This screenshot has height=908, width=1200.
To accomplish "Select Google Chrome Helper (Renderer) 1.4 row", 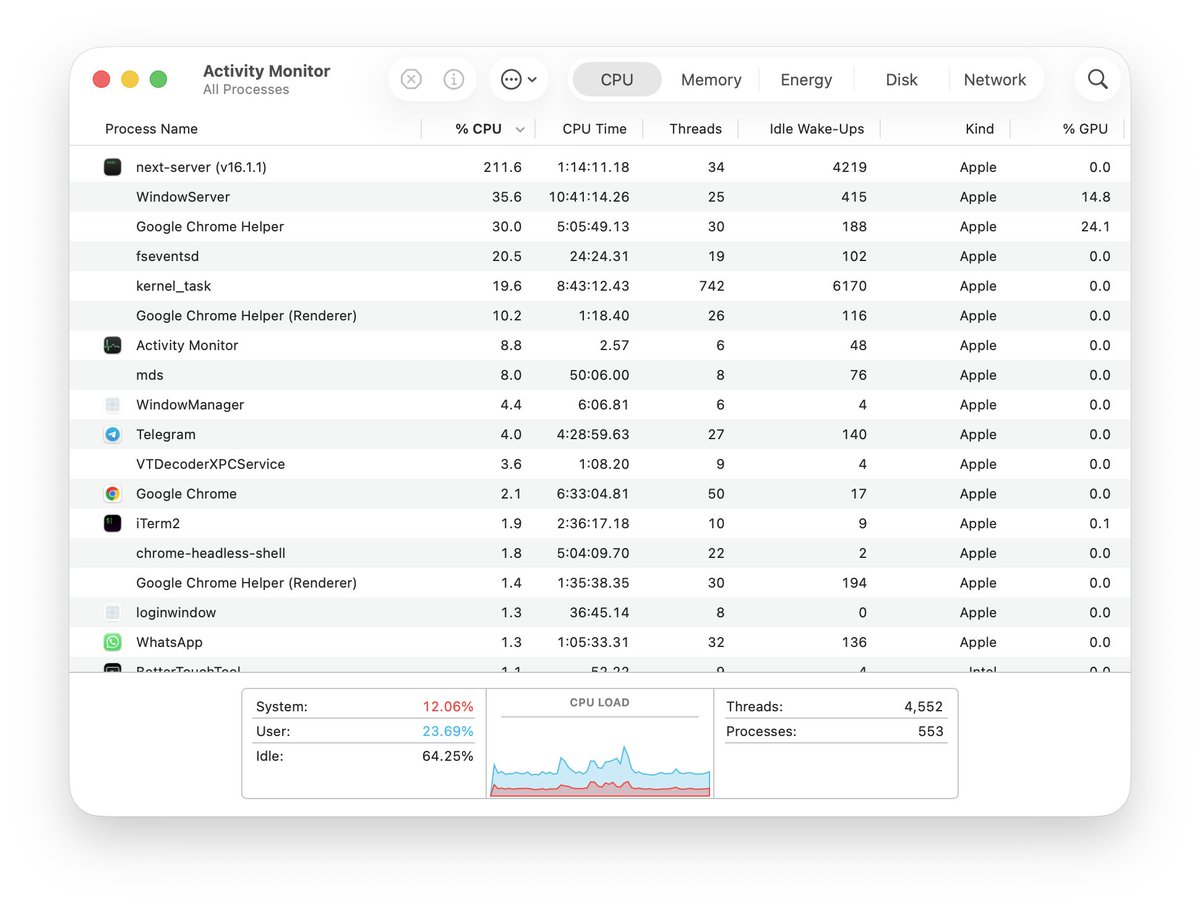I will 600,583.
